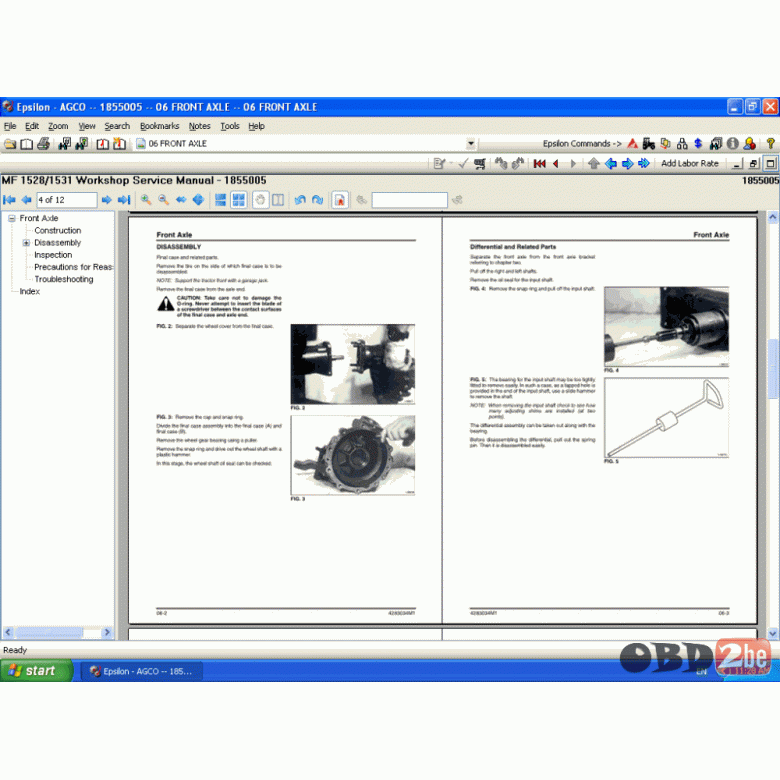Click the gray up arrow icon

point(593,164)
